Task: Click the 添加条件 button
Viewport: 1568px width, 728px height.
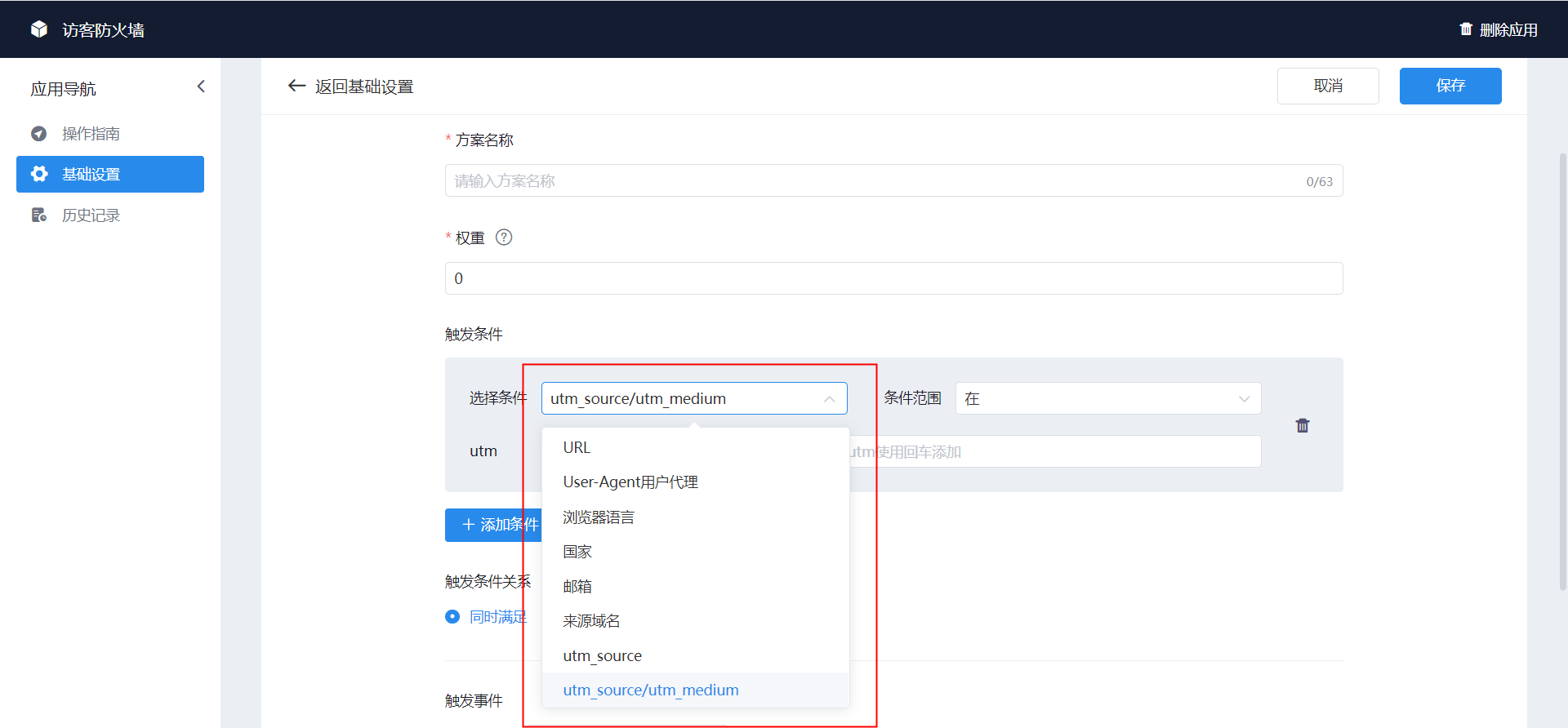Action: [x=493, y=525]
